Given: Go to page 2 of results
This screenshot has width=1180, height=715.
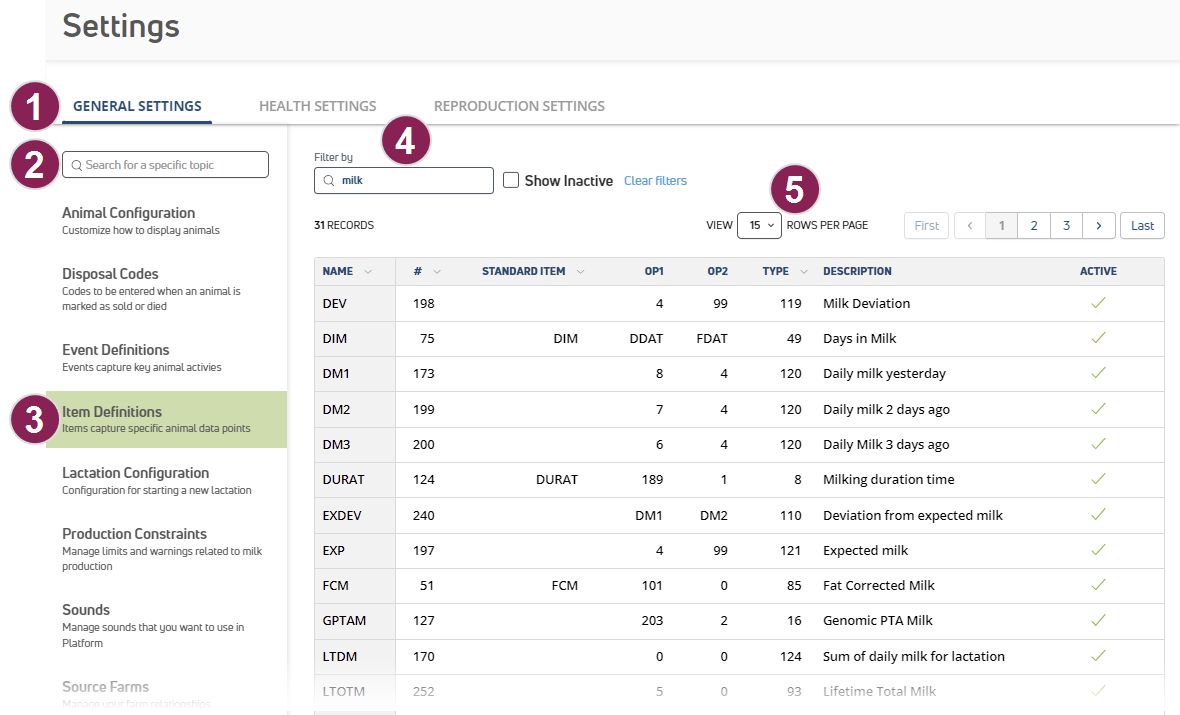Looking at the screenshot, I should 1034,226.
